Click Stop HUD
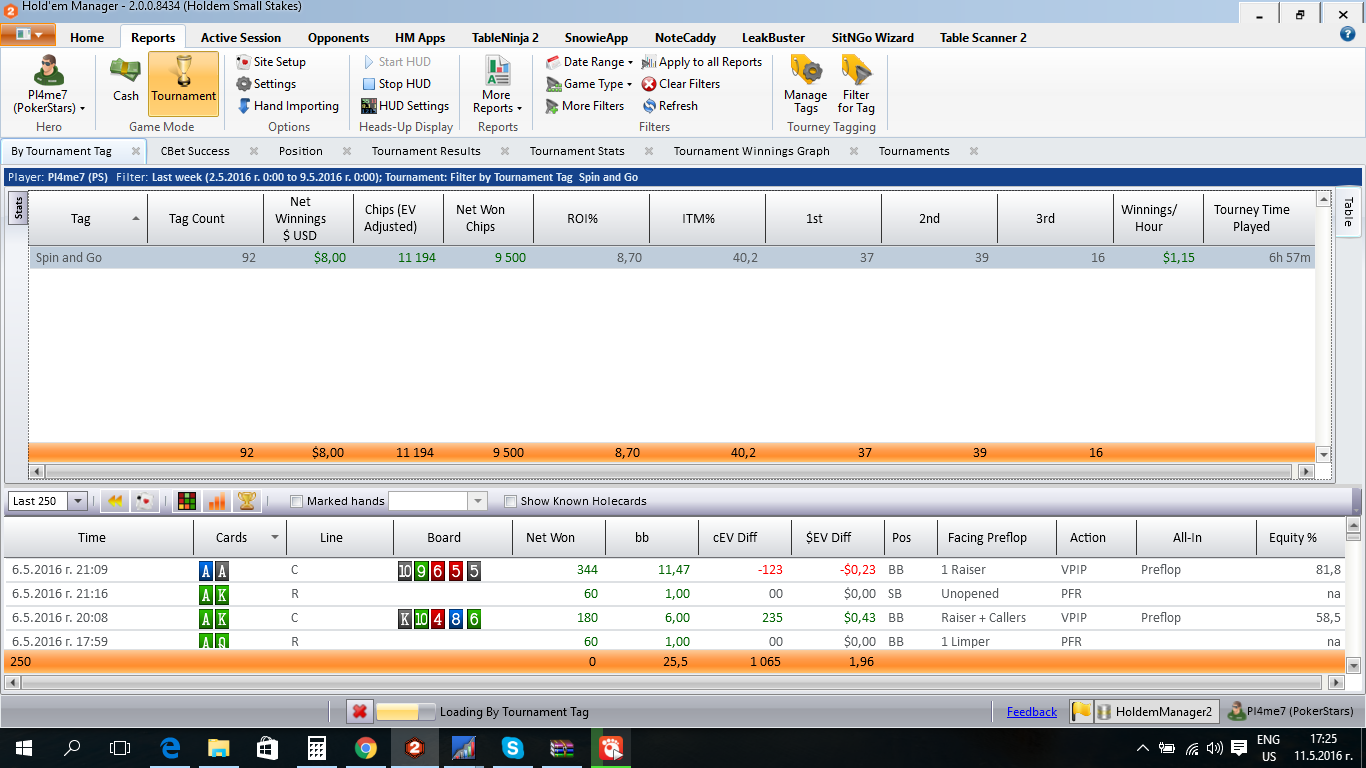This screenshot has width=1366, height=768. pos(396,84)
